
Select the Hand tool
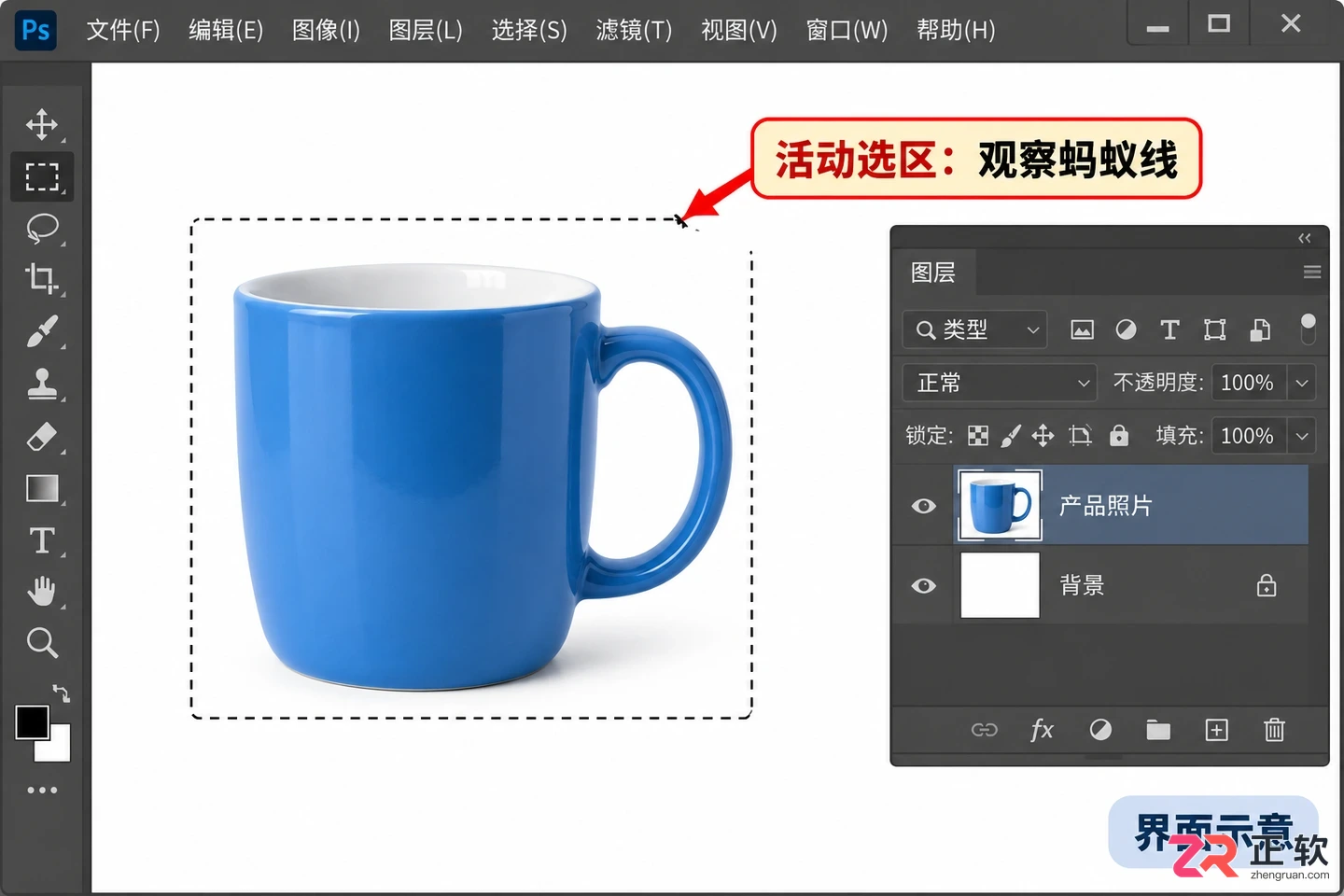pyautogui.click(x=42, y=591)
